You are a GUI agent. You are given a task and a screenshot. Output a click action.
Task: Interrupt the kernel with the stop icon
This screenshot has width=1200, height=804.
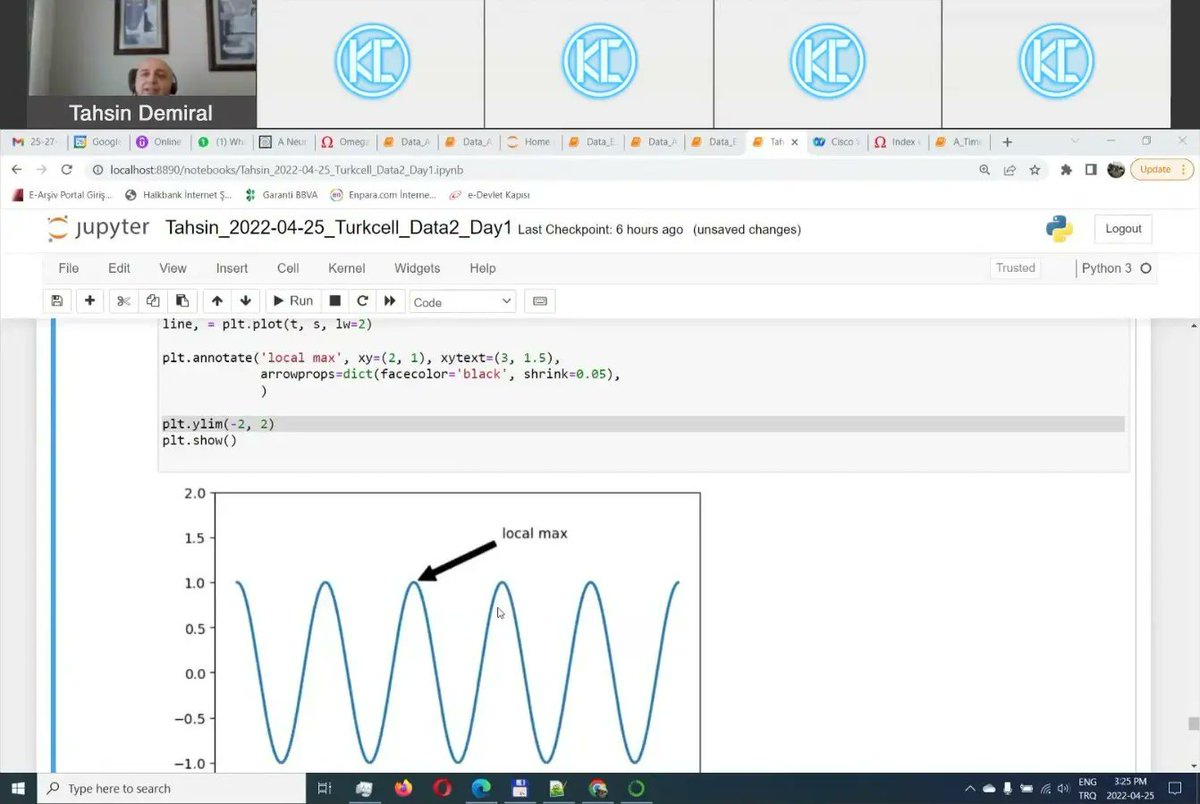point(335,301)
